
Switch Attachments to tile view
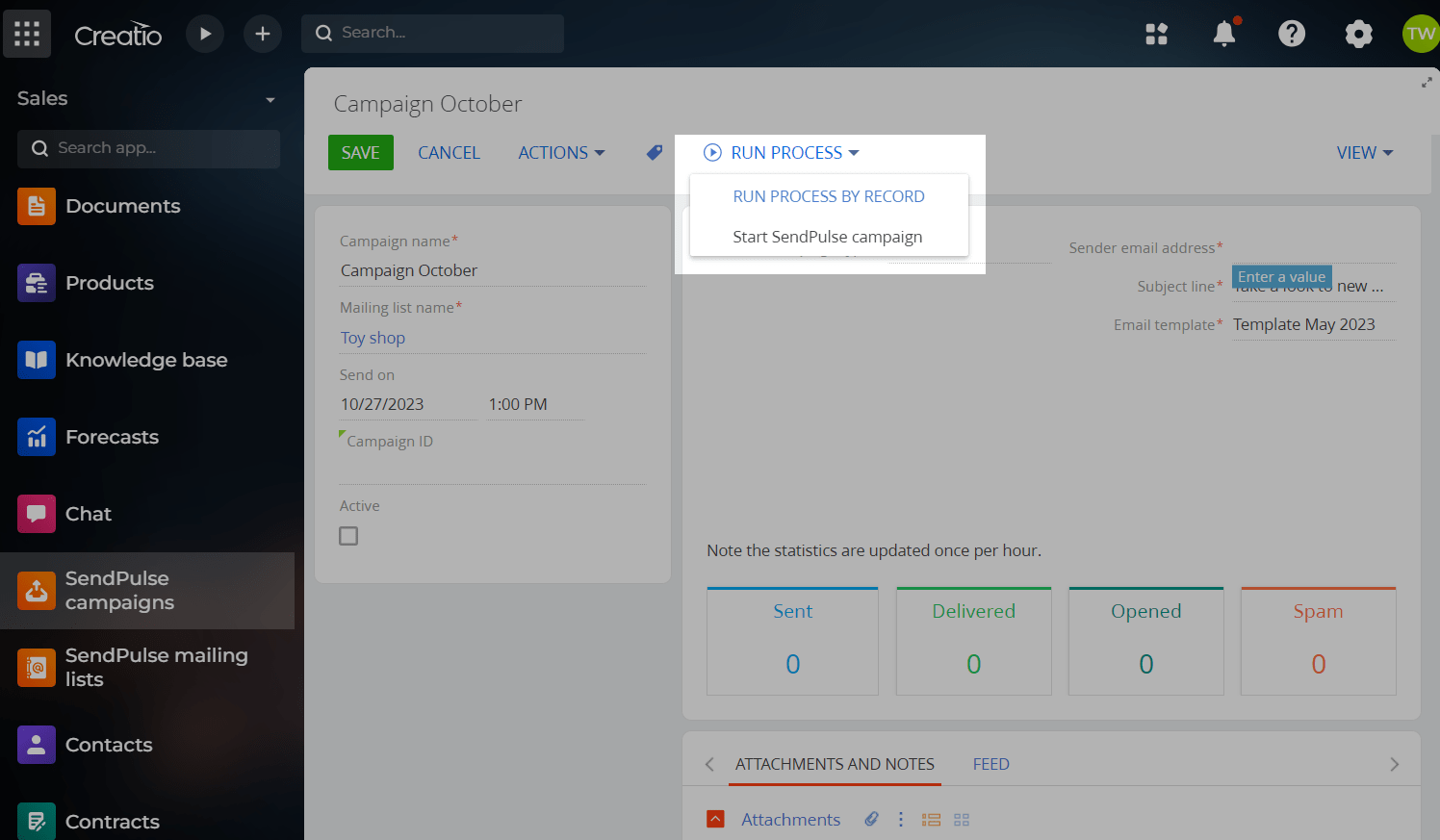(962, 820)
